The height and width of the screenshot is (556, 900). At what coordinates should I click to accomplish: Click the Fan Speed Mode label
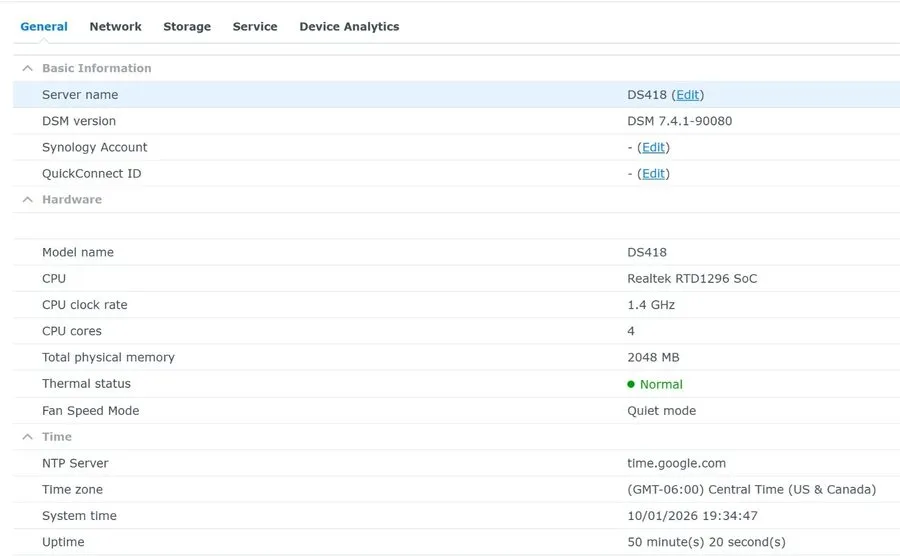(x=90, y=411)
